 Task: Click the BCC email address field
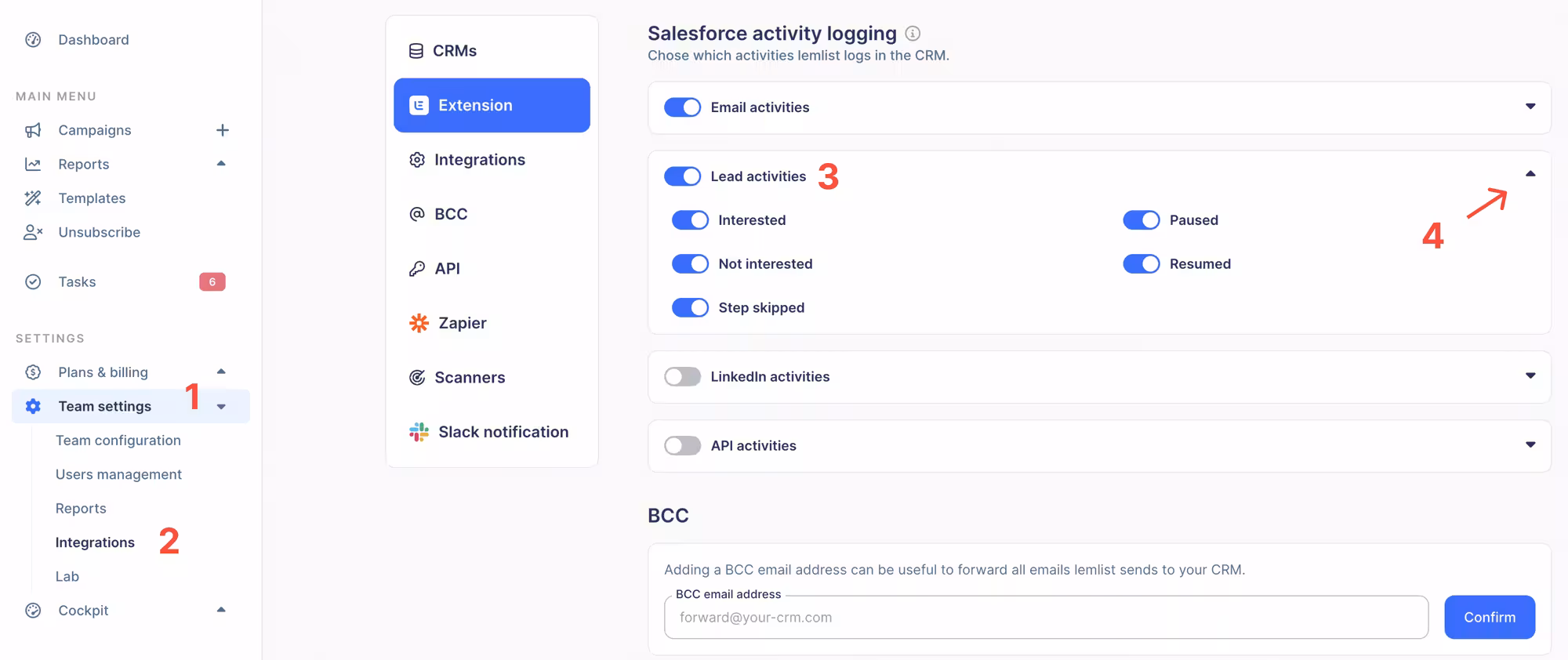point(1045,618)
